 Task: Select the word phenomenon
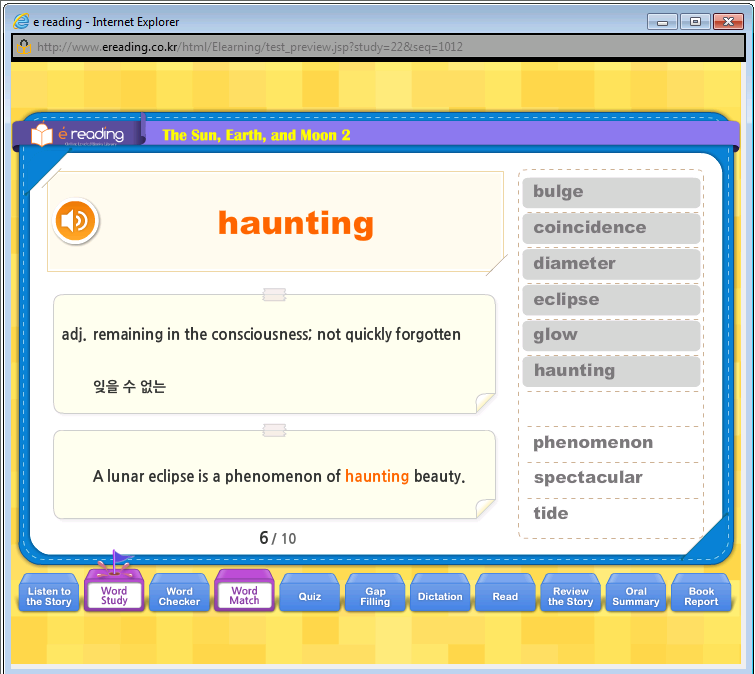593,443
